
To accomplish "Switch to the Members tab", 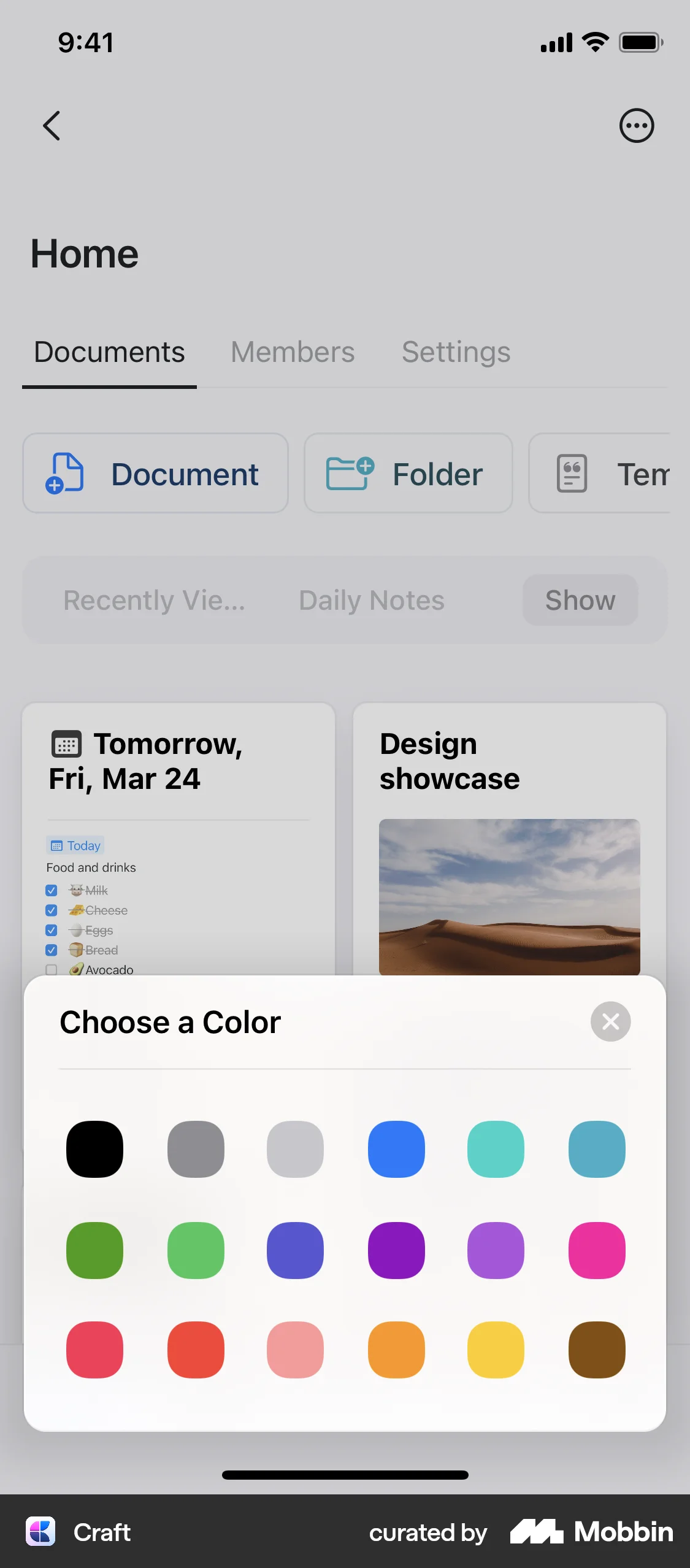I will (292, 352).
